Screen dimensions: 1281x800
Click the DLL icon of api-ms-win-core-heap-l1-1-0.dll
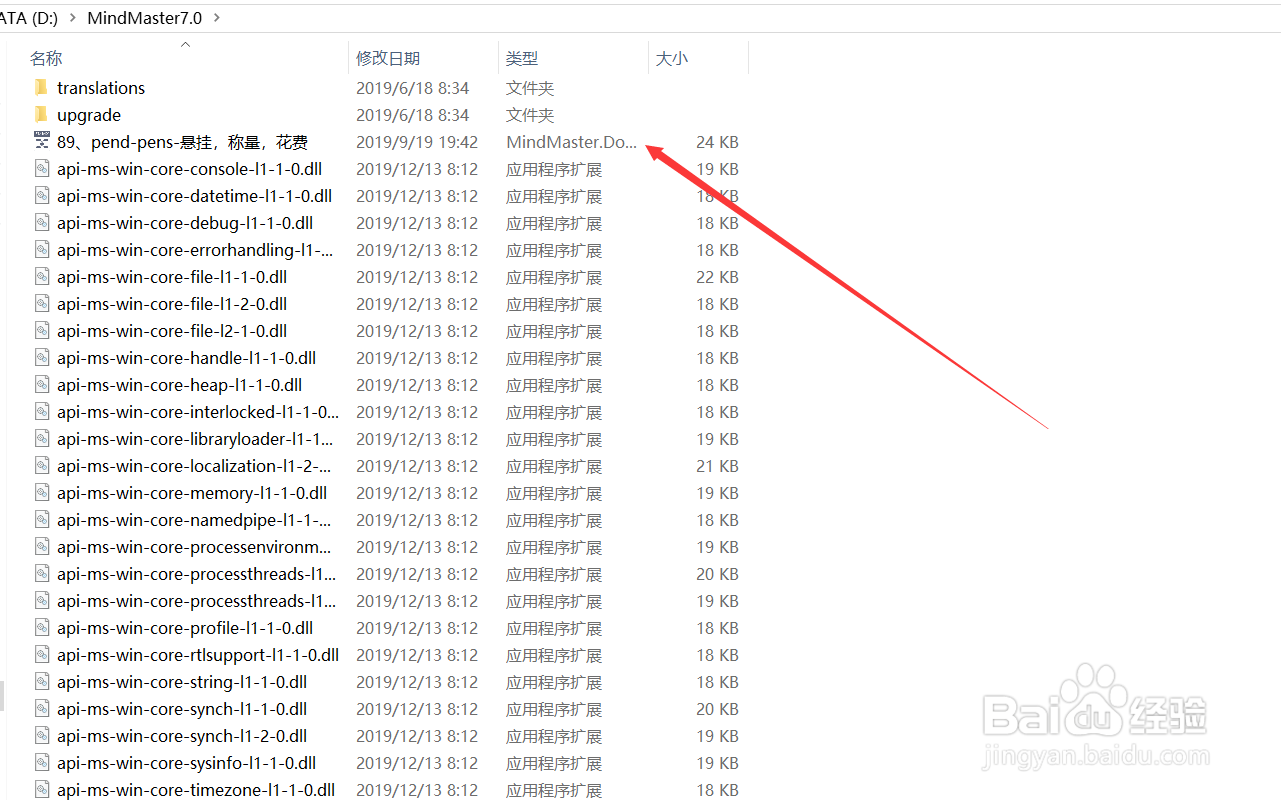41,385
